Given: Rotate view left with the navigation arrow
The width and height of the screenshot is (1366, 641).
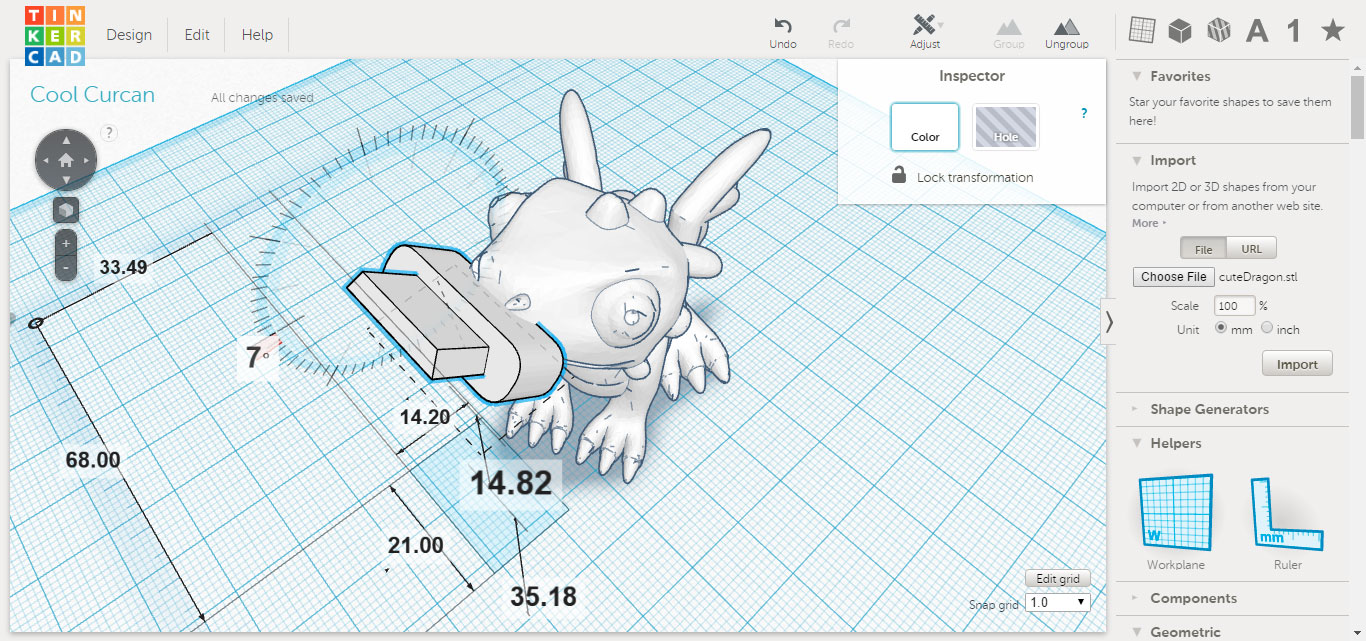Looking at the screenshot, I should (x=45, y=160).
